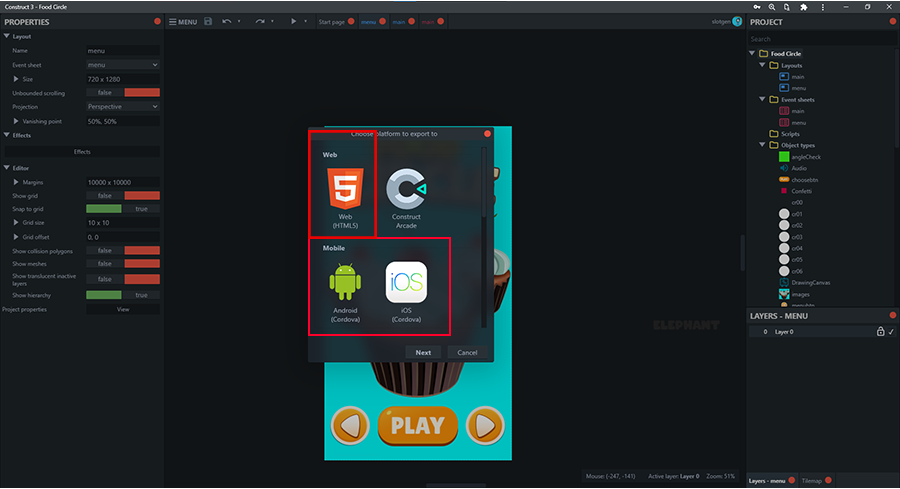
Task: Switch to the Start page tab
Action: pos(331,22)
